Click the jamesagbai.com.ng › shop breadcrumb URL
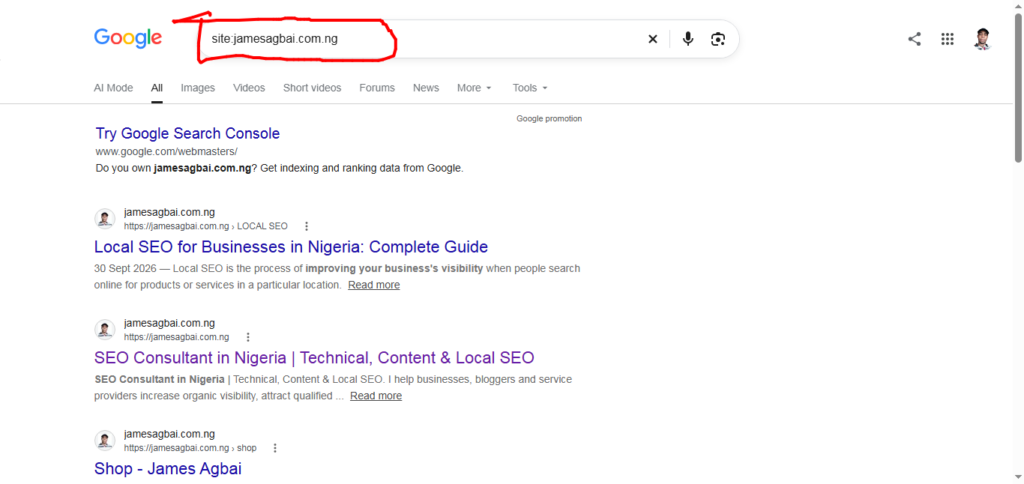Image resolution: width=1024 pixels, height=484 pixels. click(190, 448)
